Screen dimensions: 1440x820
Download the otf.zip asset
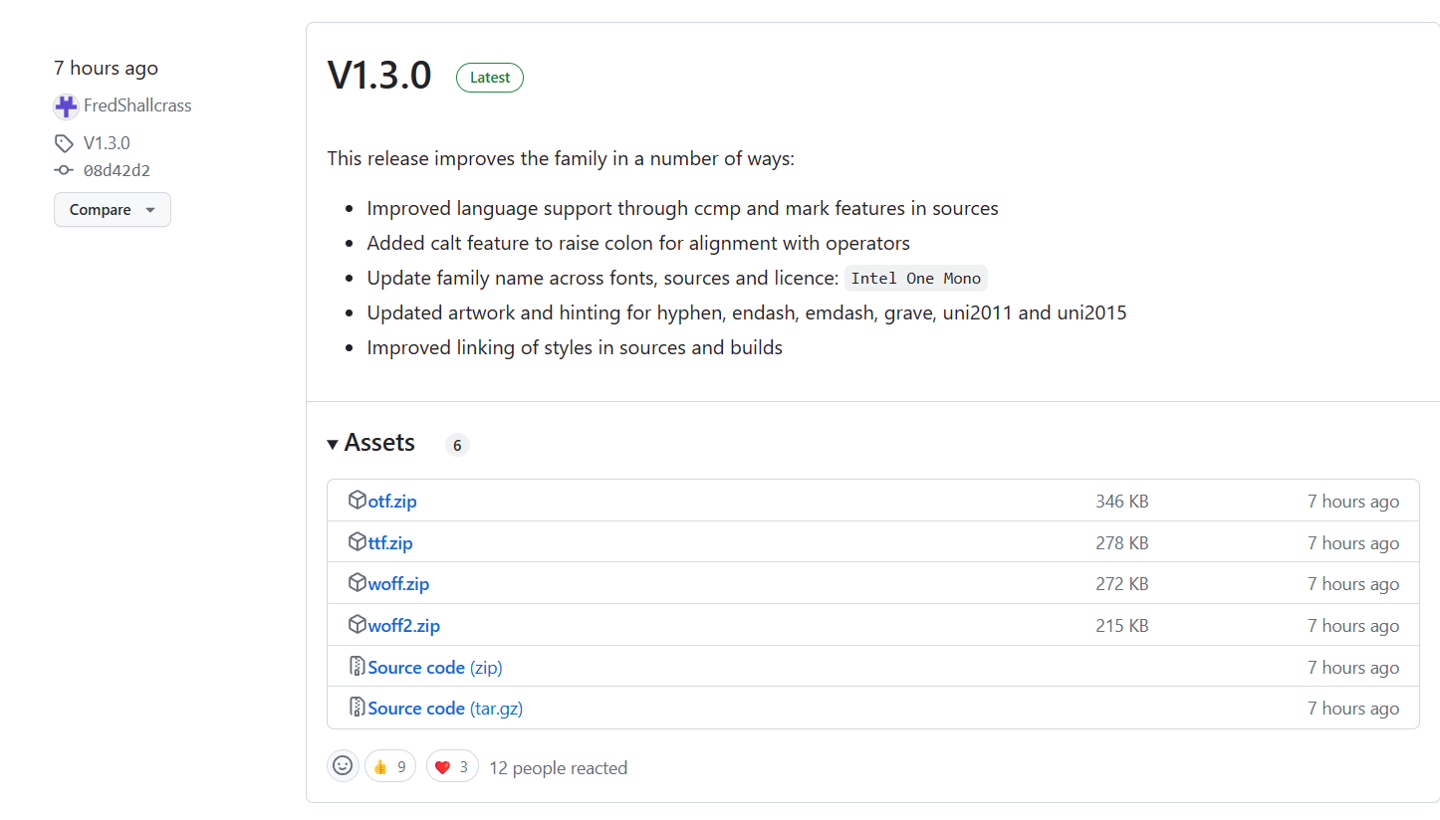click(x=390, y=501)
